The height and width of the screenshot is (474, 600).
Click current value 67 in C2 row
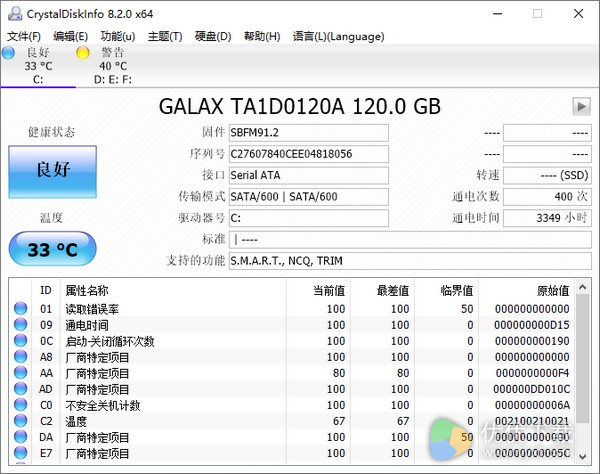[x=339, y=422]
